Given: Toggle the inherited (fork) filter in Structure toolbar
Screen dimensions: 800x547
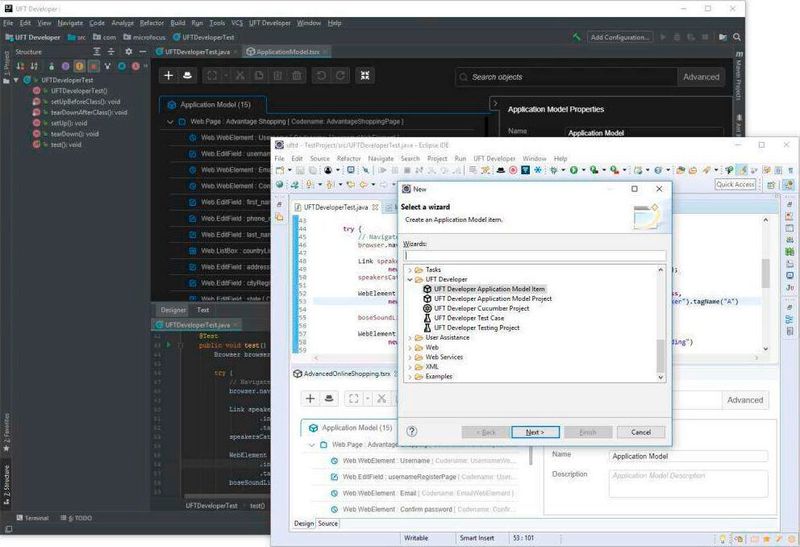Looking at the screenshot, I should (x=108, y=66).
